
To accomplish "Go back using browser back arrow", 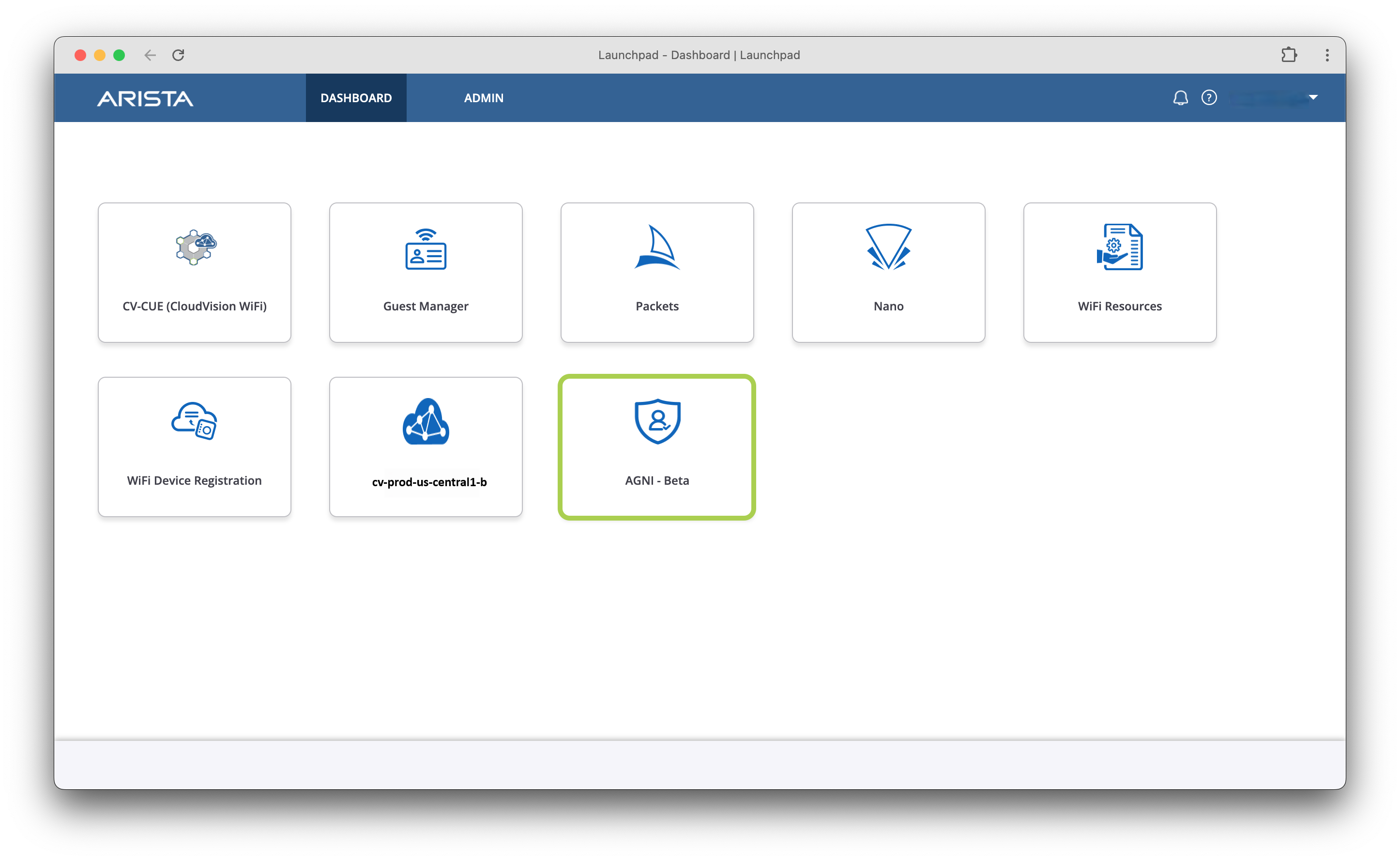I will [150, 55].
